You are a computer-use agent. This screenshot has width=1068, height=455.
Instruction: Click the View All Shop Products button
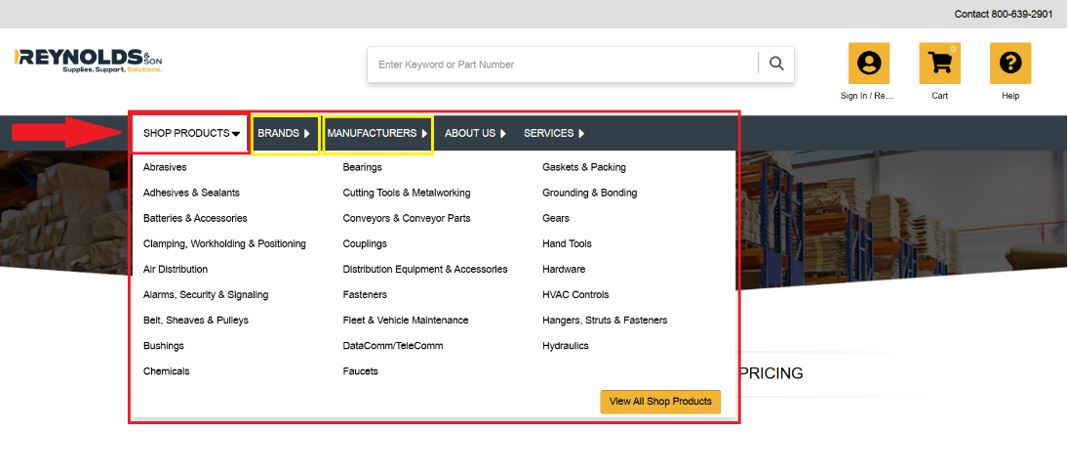point(660,401)
